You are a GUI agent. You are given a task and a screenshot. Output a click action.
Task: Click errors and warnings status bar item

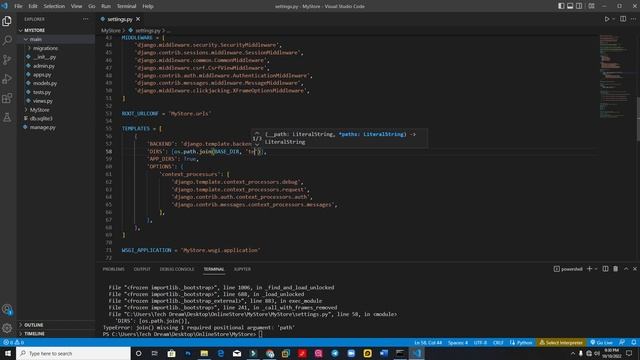(13, 342)
